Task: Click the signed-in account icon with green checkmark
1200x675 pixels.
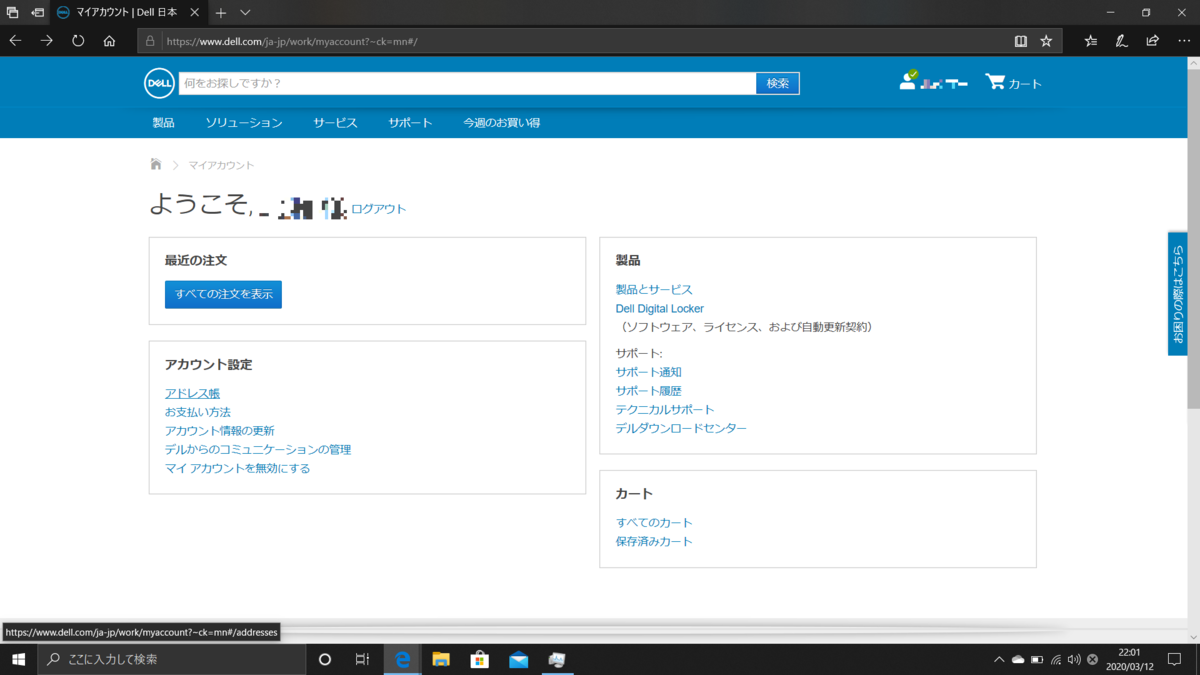Action: (910, 81)
